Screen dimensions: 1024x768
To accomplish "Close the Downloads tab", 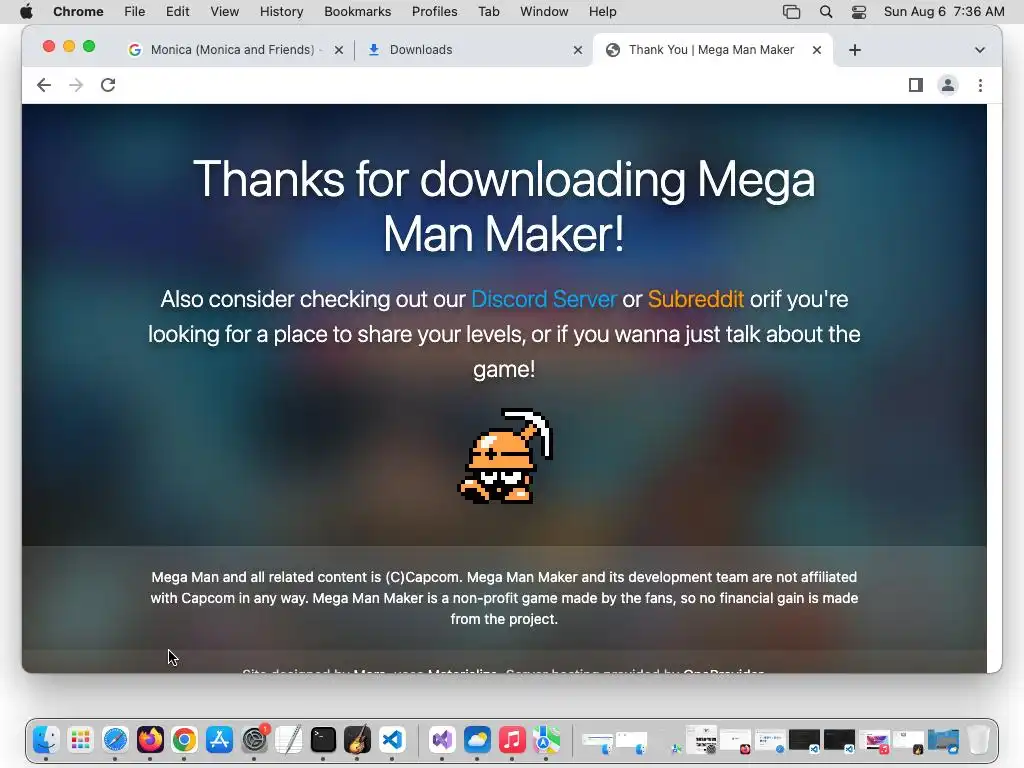I will tap(577, 50).
